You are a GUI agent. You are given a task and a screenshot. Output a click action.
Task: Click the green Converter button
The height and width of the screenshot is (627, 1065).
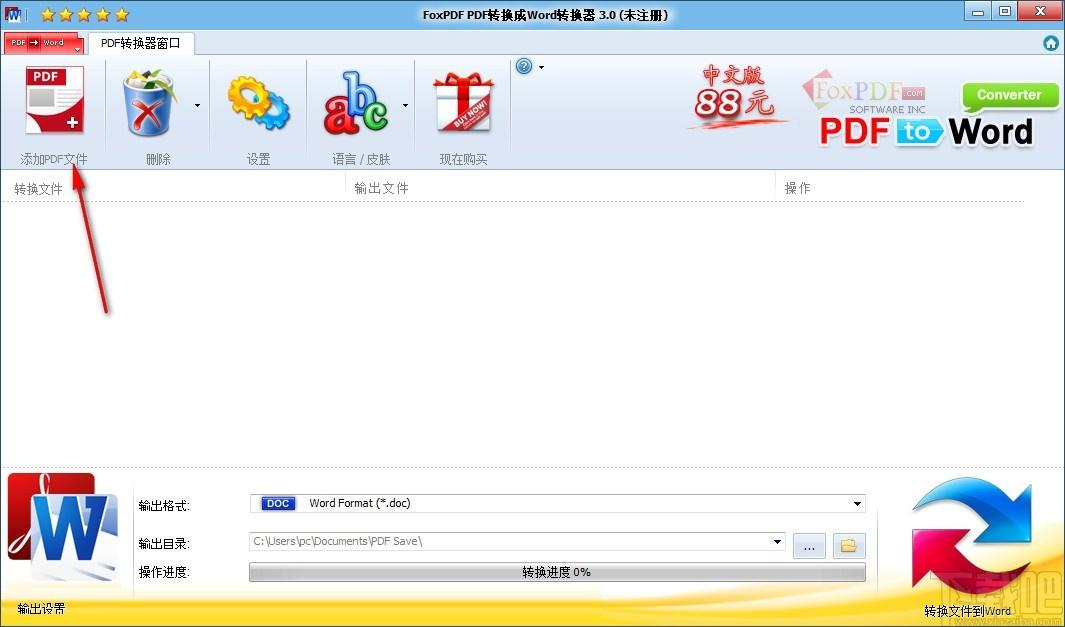(x=1010, y=96)
